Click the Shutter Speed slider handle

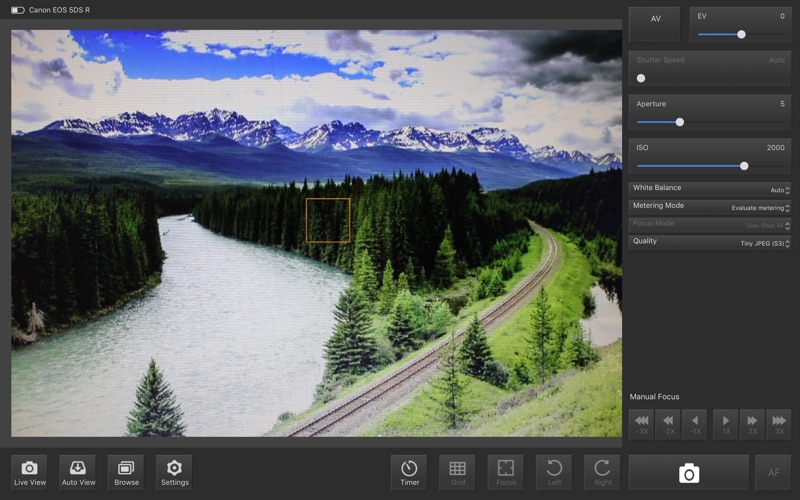coord(641,78)
